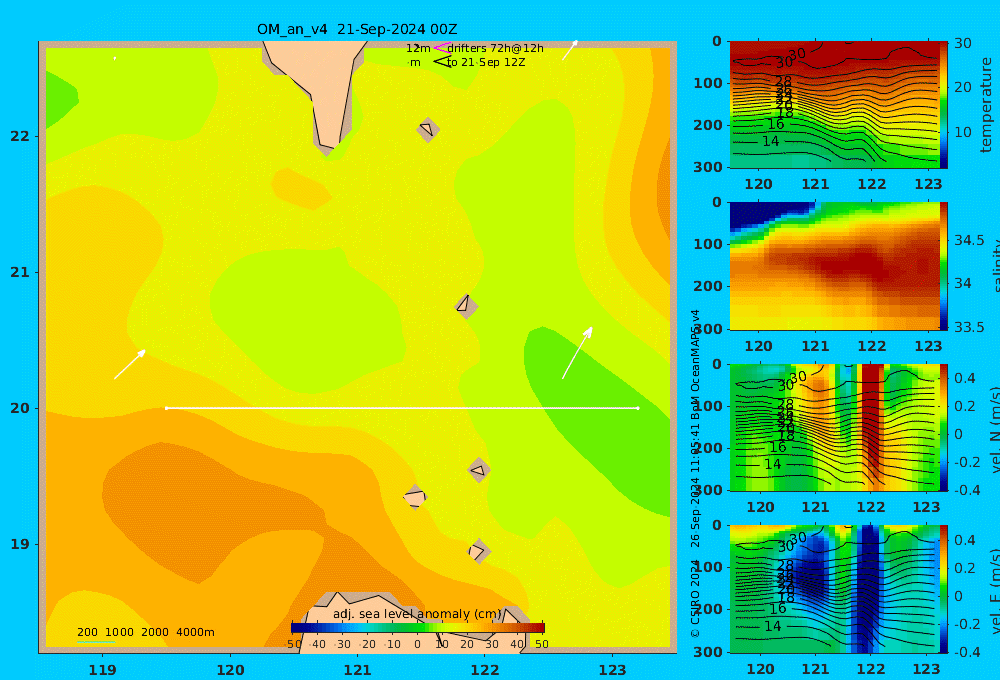
Task: Click contour label '14' in temperature panel
Action: (x=771, y=141)
